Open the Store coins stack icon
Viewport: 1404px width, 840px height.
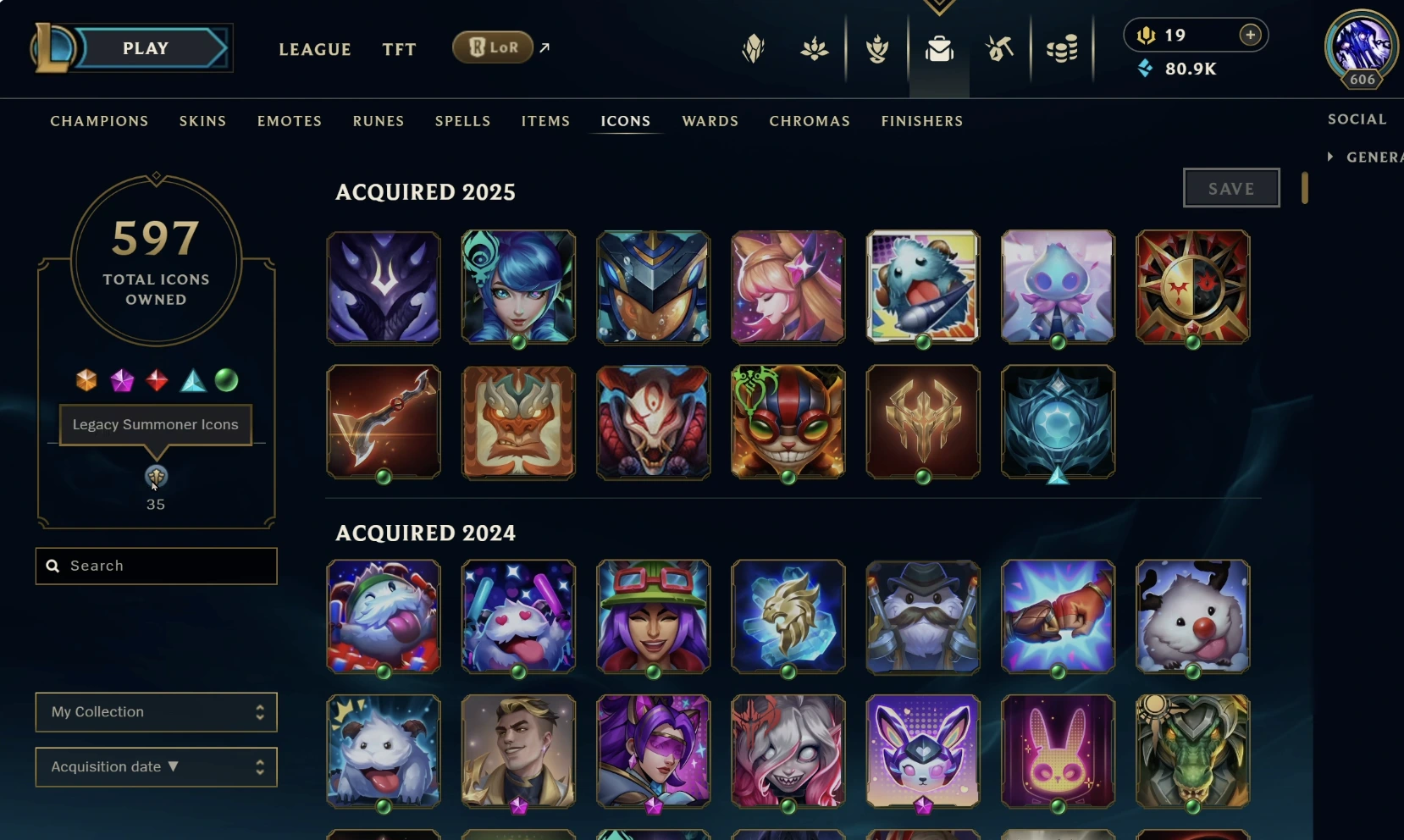click(x=1062, y=49)
